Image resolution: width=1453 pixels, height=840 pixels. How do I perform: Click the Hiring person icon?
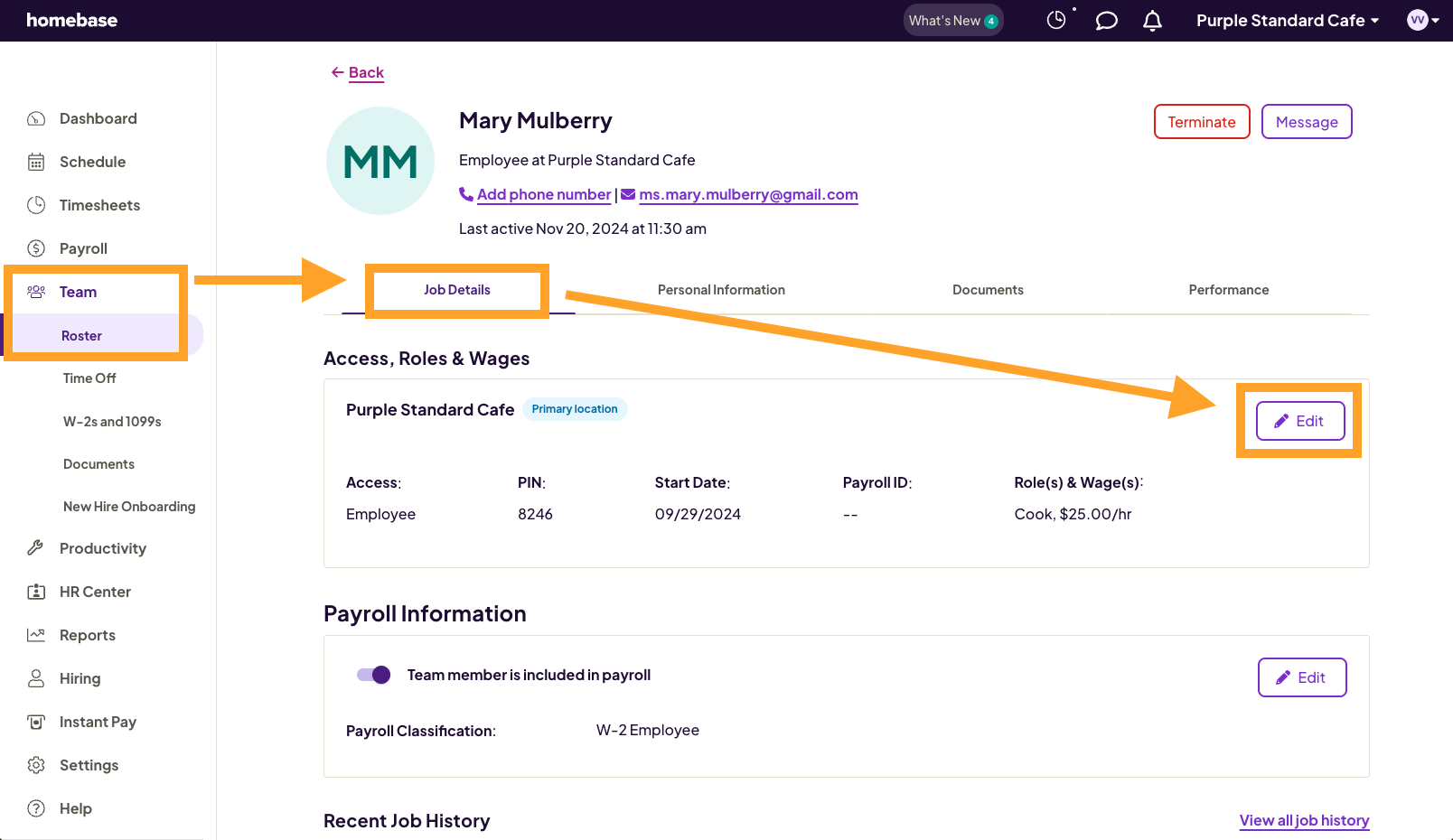36,678
